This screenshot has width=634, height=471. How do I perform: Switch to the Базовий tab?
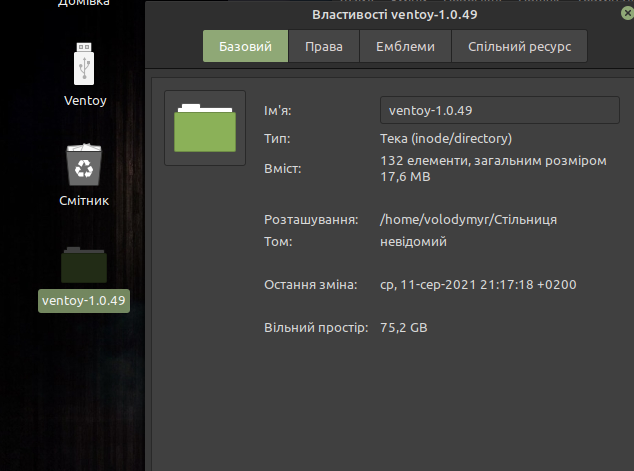coord(245,46)
